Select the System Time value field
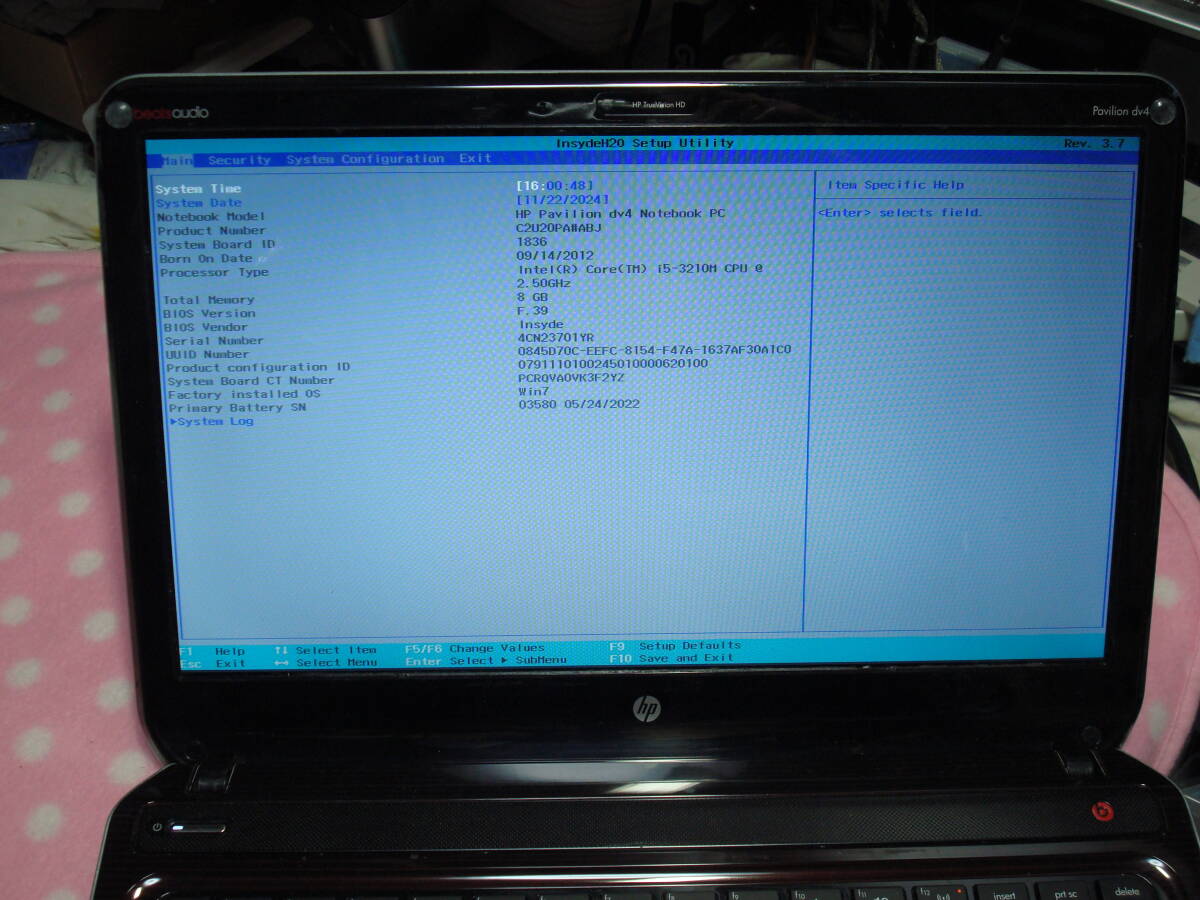Image resolution: width=1200 pixels, height=900 pixels. pos(555,185)
